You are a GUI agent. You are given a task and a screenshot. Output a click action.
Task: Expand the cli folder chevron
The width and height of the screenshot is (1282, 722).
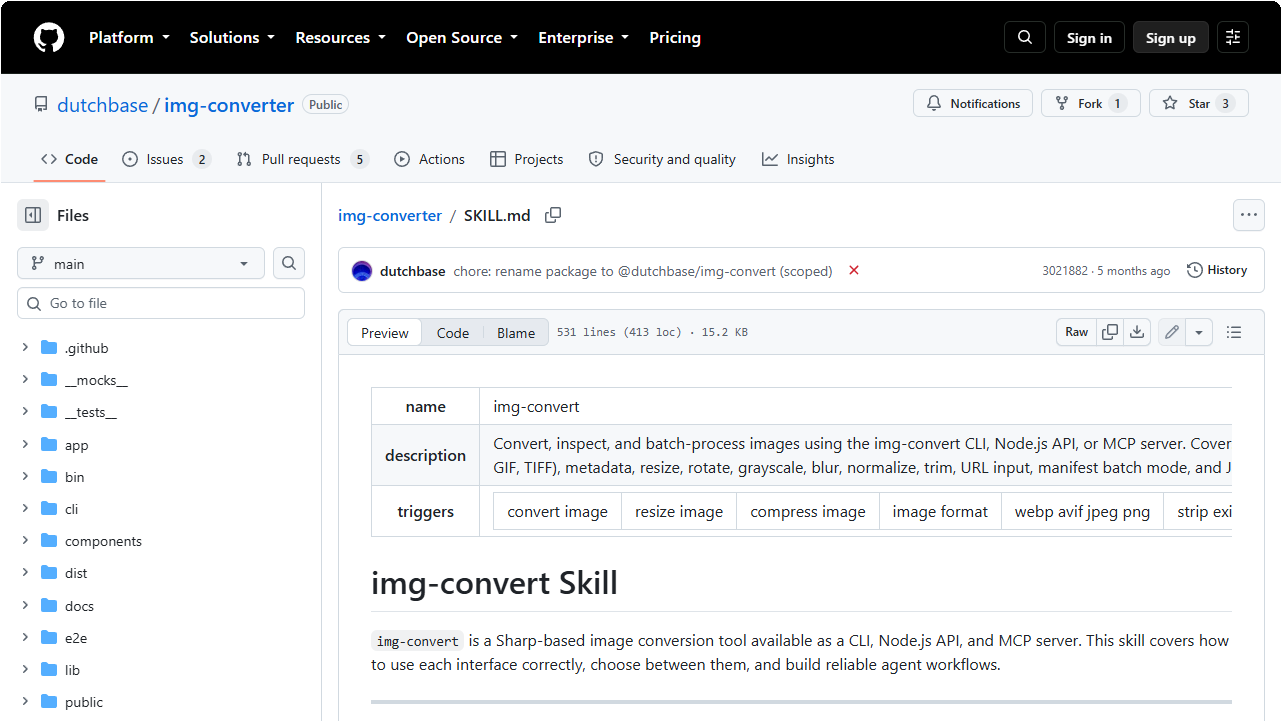point(25,509)
